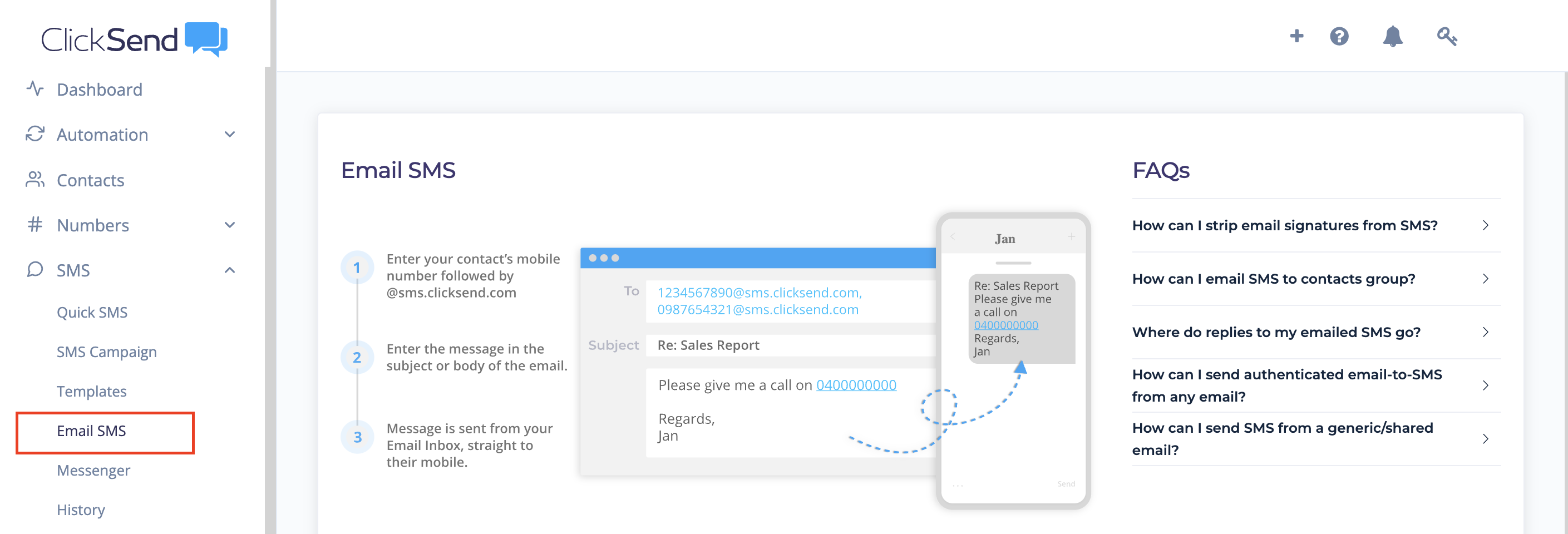The width and height of the screenshot is (1568, 534).
Task: Go to SMS Campaign
Action: point(106,352)
